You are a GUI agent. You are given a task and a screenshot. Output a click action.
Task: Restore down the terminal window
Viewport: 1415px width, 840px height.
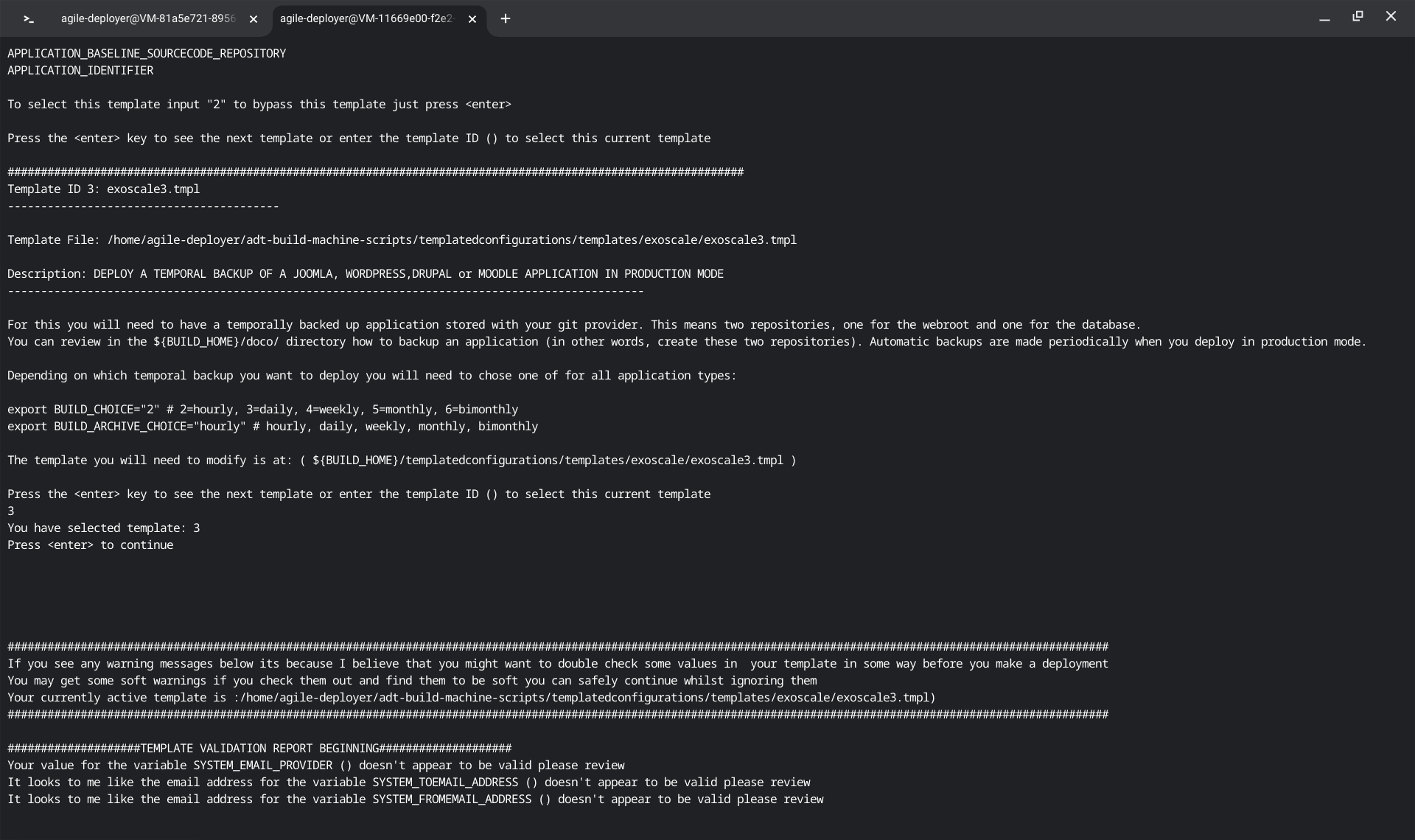point(1358,16)
